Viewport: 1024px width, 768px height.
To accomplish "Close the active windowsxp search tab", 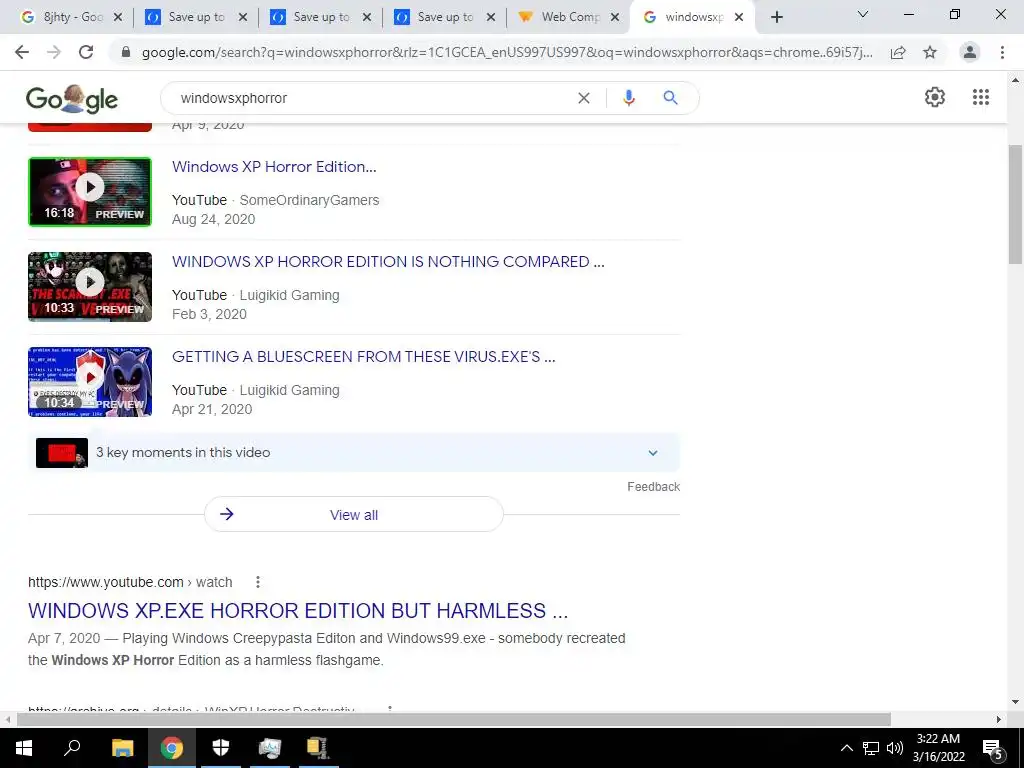I will tap(739, 18).
